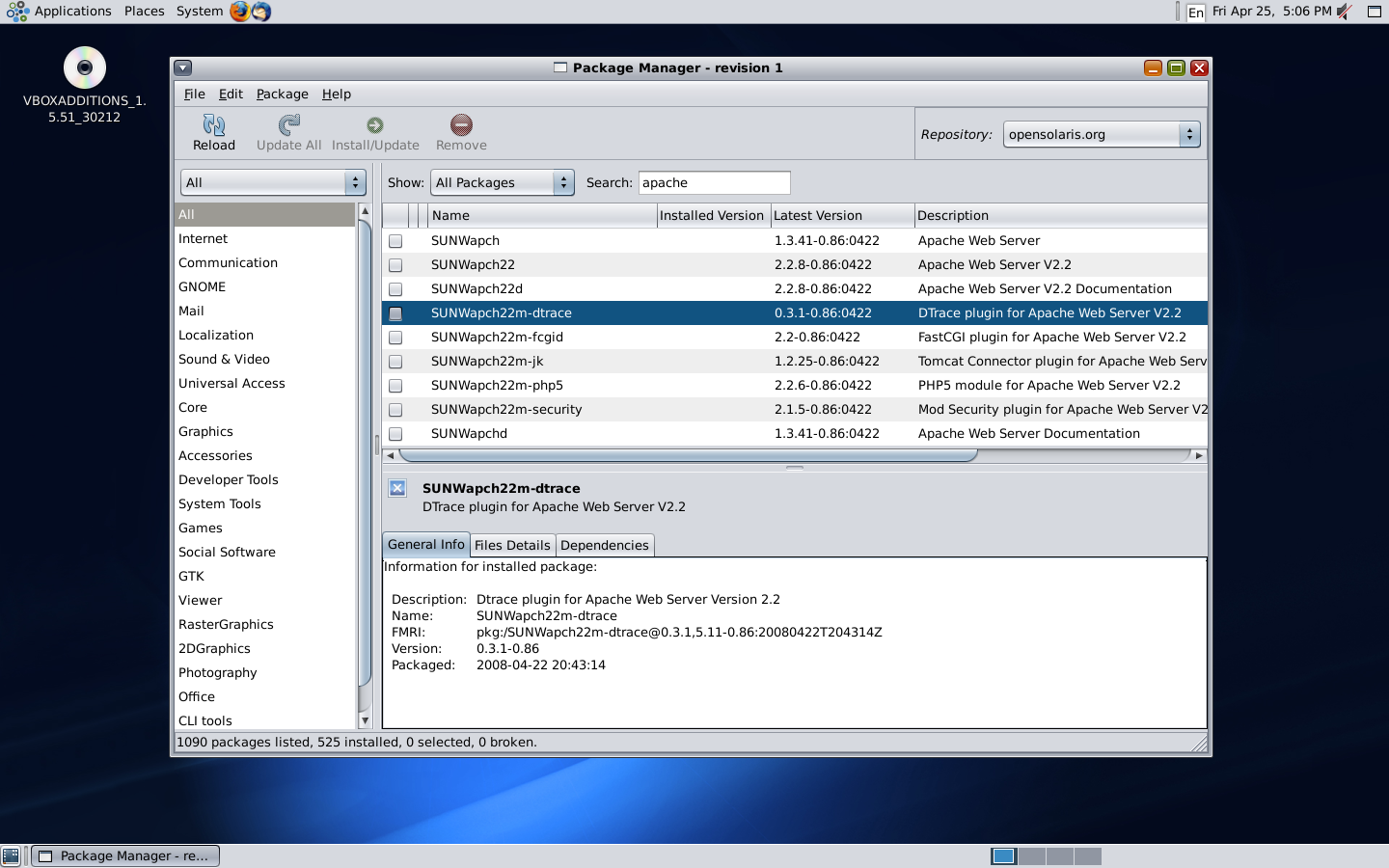Click the clock showing Fri Apr 25

tap(1271, 12)
